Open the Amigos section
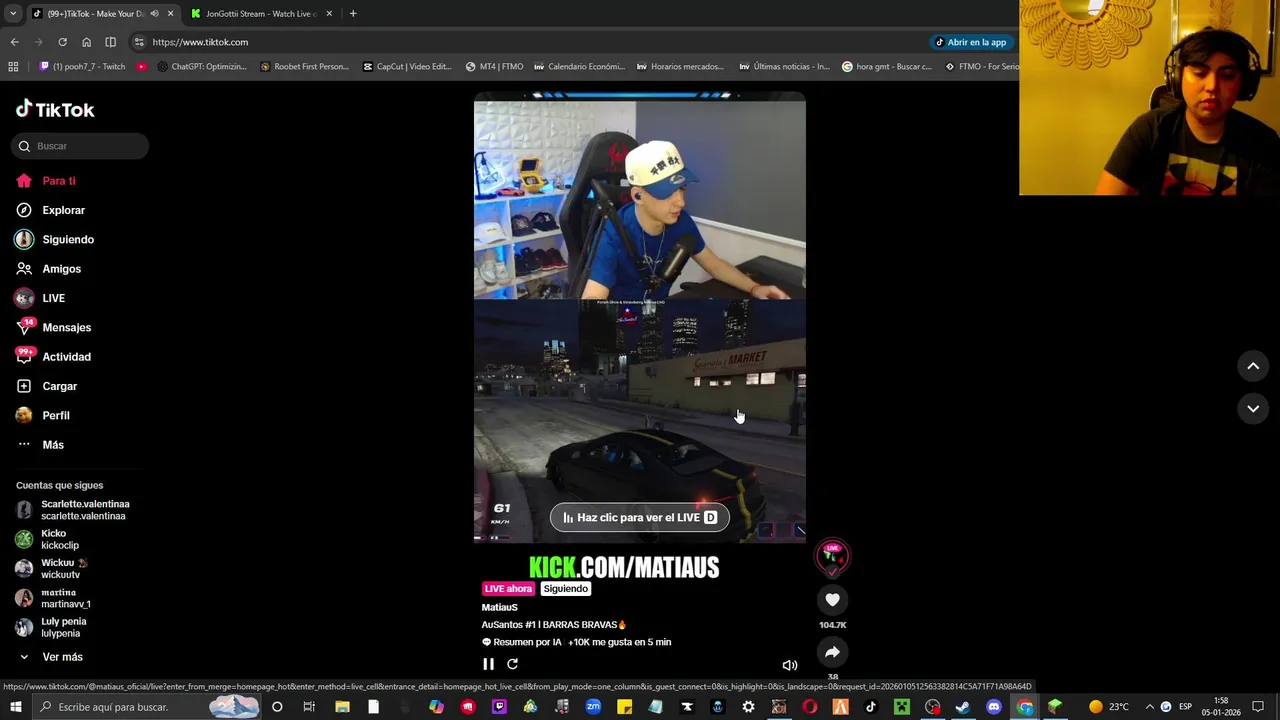This screenshot has width=1280, height=720. click(48, 269)
